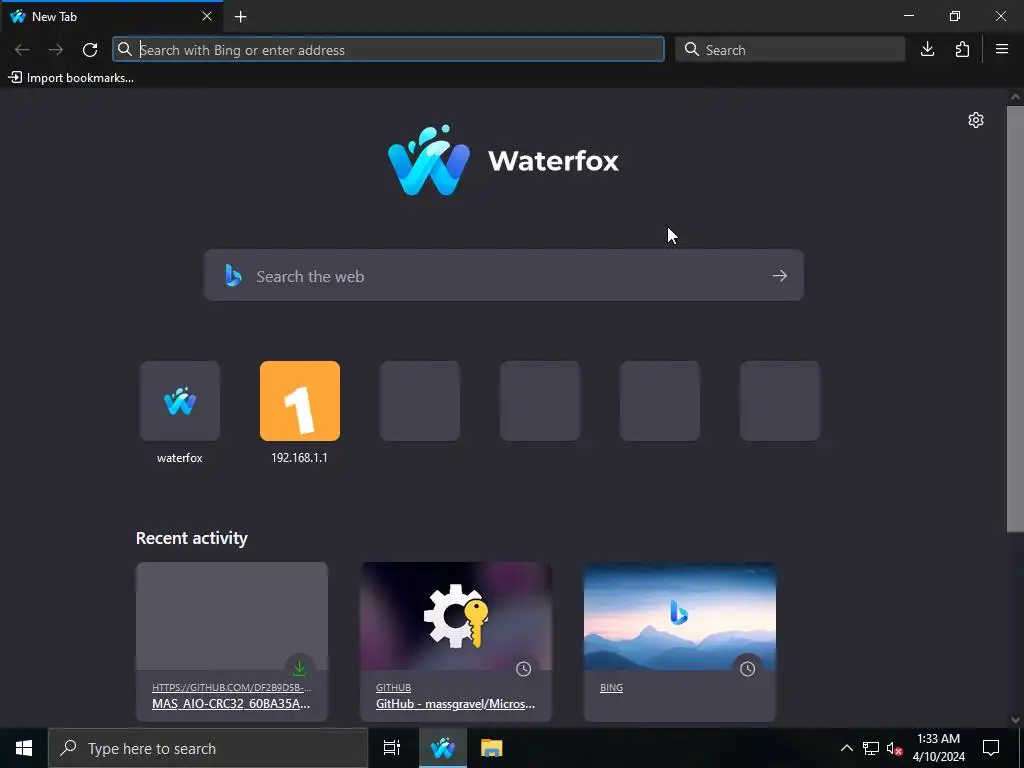The width and height of the screenshot is (1024, 768).
Task: Open the MAS_AIO-CRC32 download card
Action: (x=232, y=642)
